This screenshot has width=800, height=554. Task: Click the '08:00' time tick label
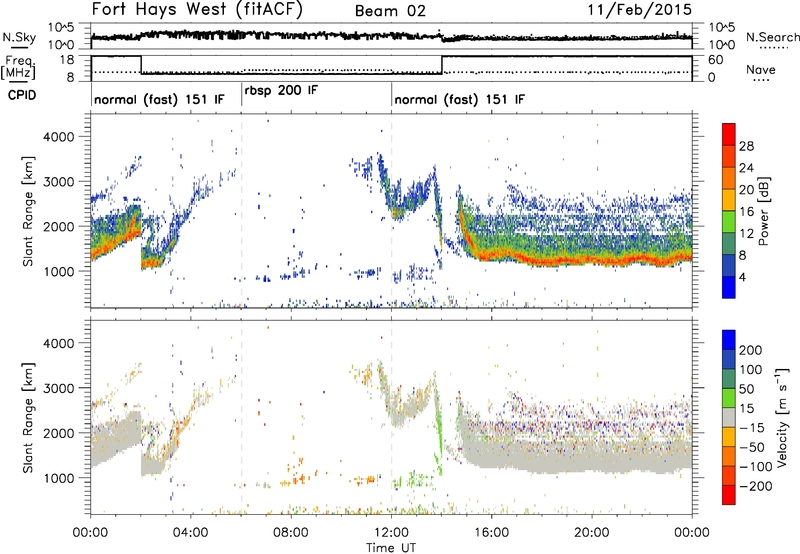point(291,533)
